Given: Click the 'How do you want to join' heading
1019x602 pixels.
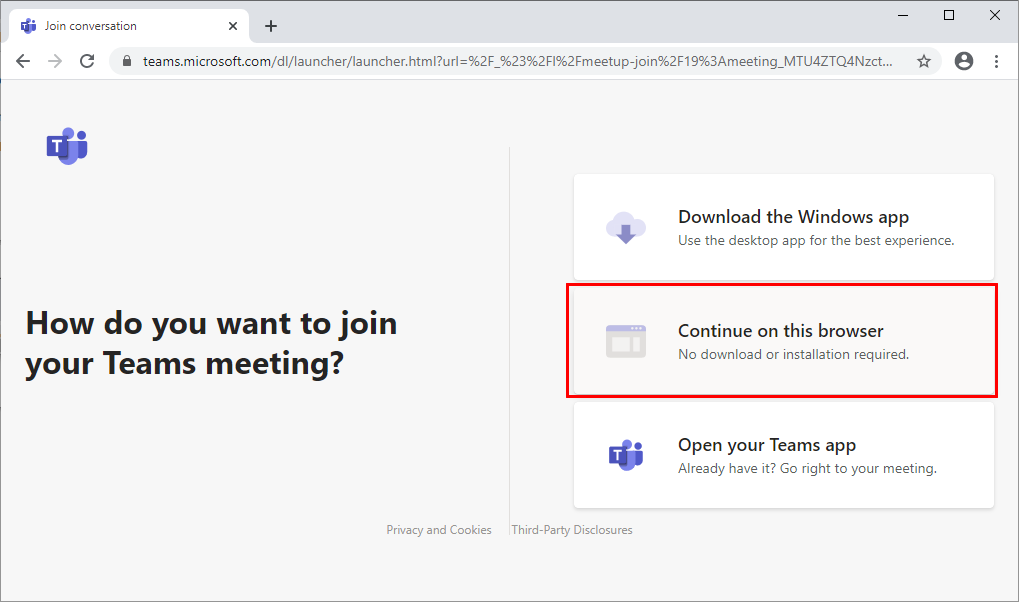Looking at the screenshot, I should click(x=211, y=343).
